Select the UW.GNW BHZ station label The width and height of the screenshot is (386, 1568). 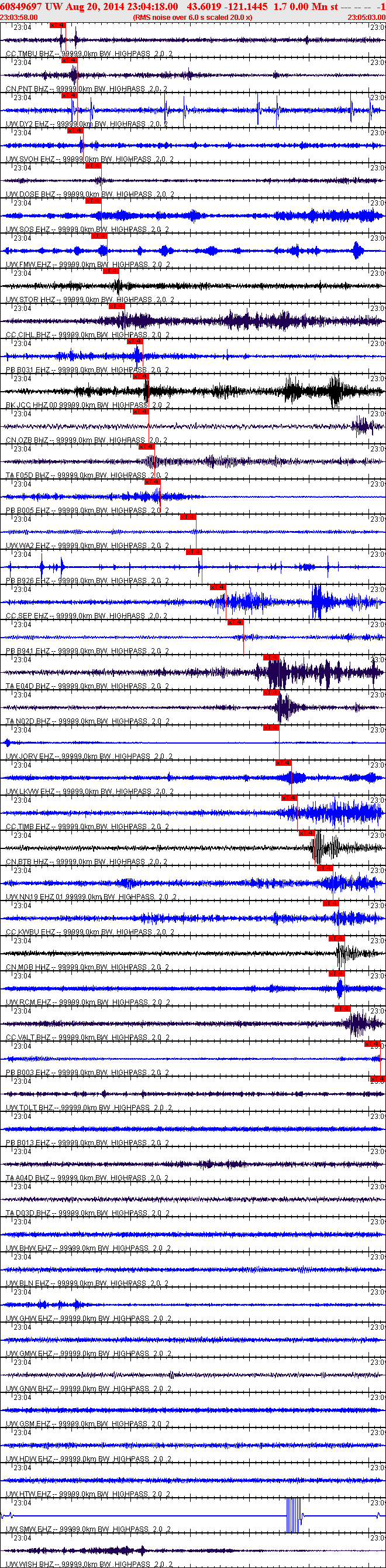[x=89, y=1389]
